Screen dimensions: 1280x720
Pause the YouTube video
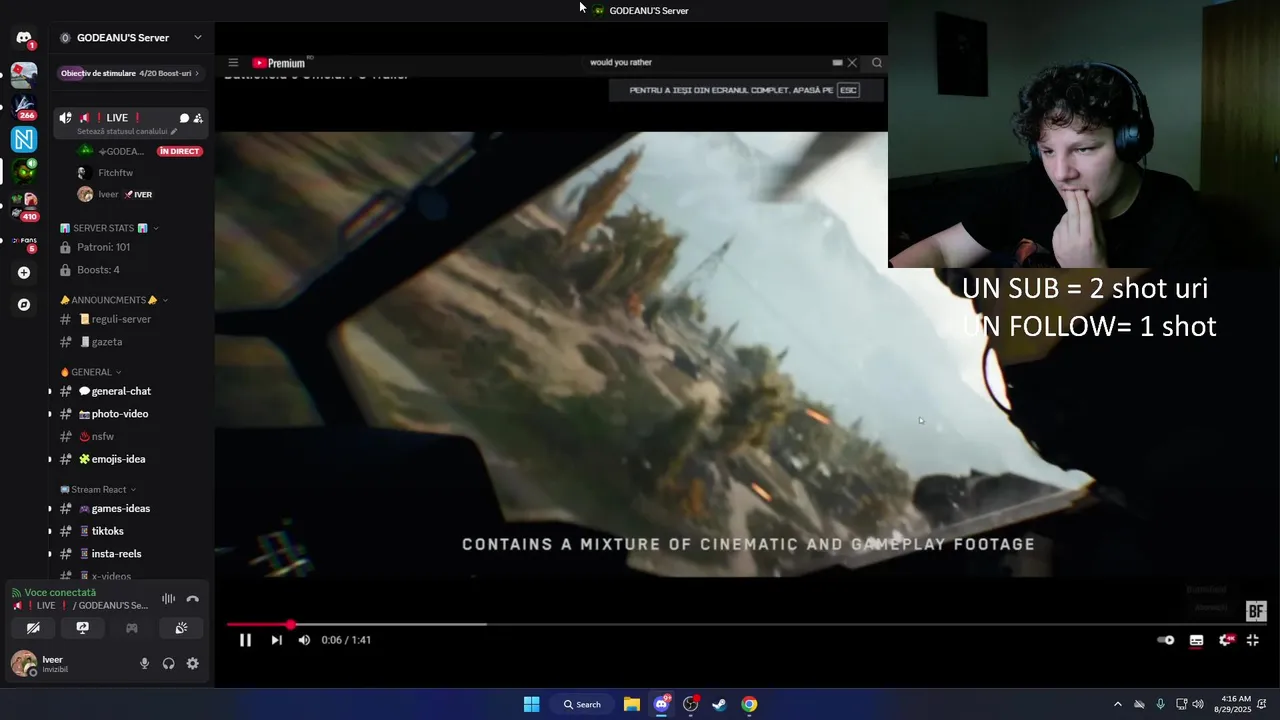245,640
